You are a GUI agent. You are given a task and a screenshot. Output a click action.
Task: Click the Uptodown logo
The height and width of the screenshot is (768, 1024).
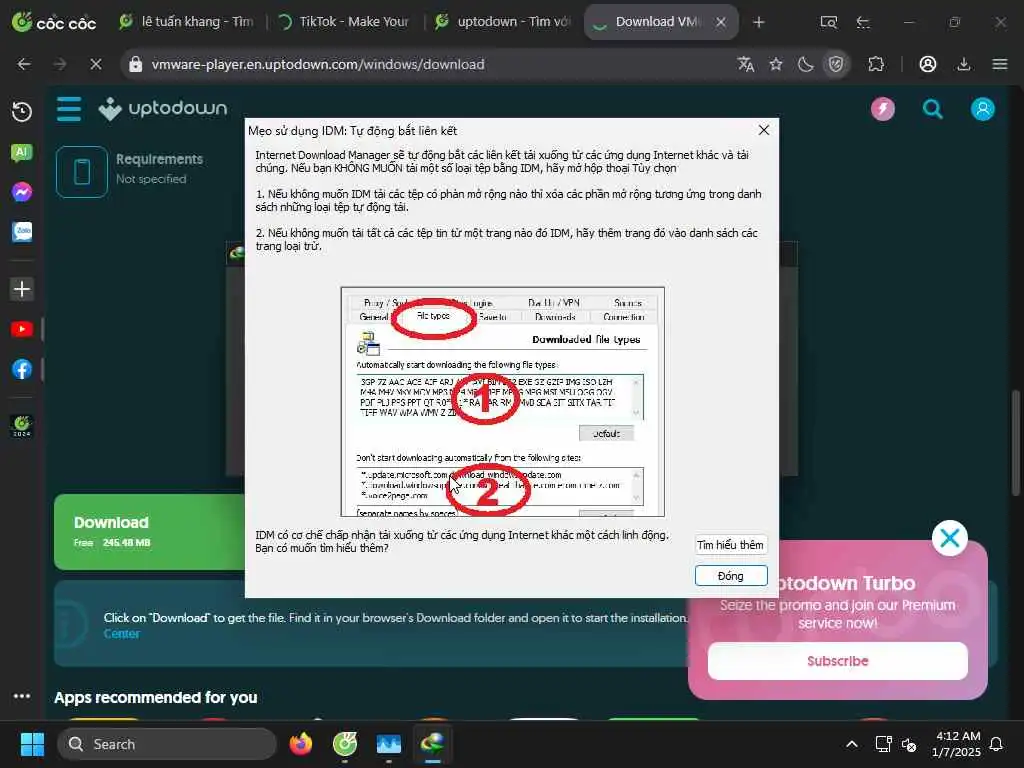(163, 108)
